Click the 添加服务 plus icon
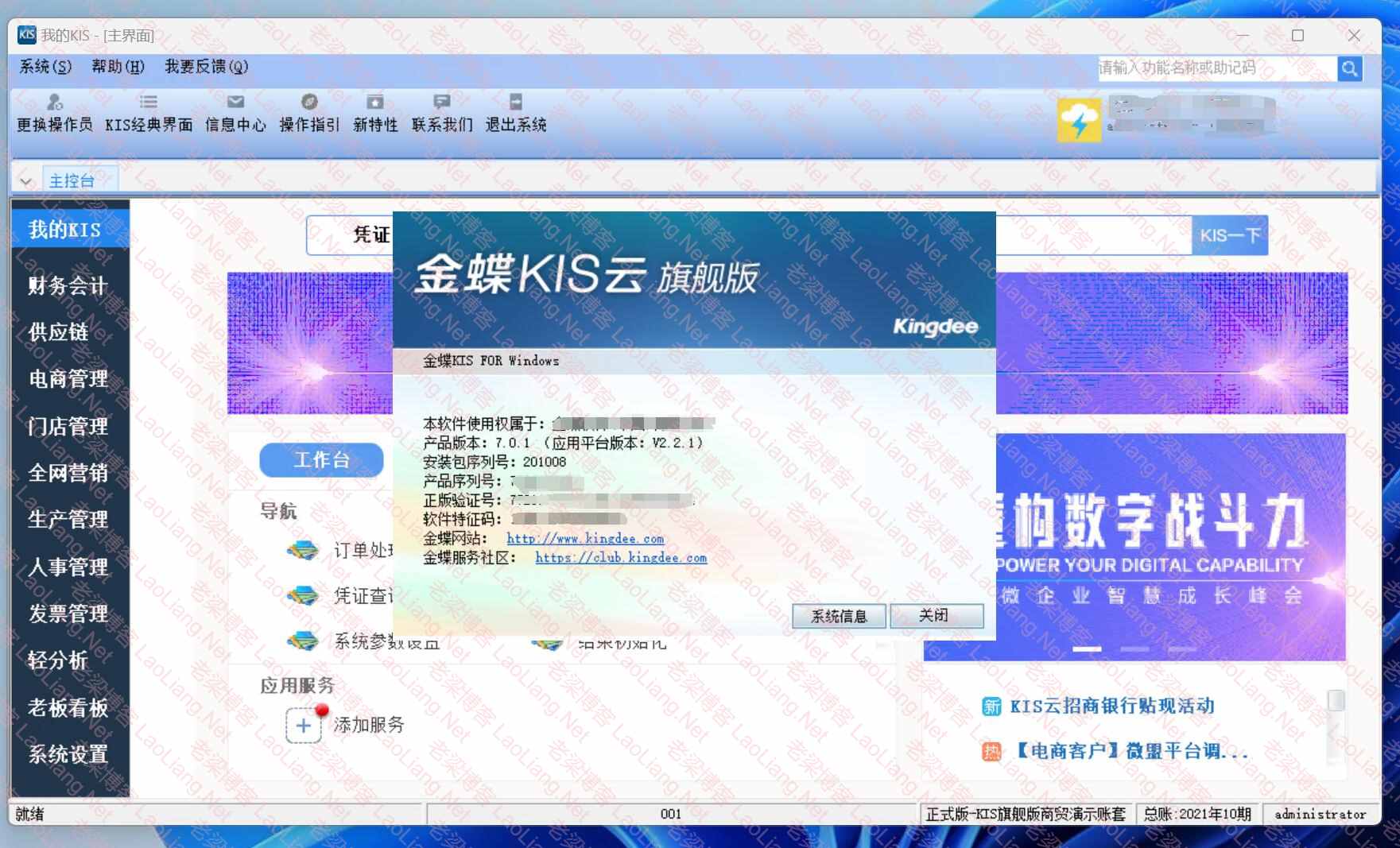This screenshot has height=848, width=1400. point(304,725)
